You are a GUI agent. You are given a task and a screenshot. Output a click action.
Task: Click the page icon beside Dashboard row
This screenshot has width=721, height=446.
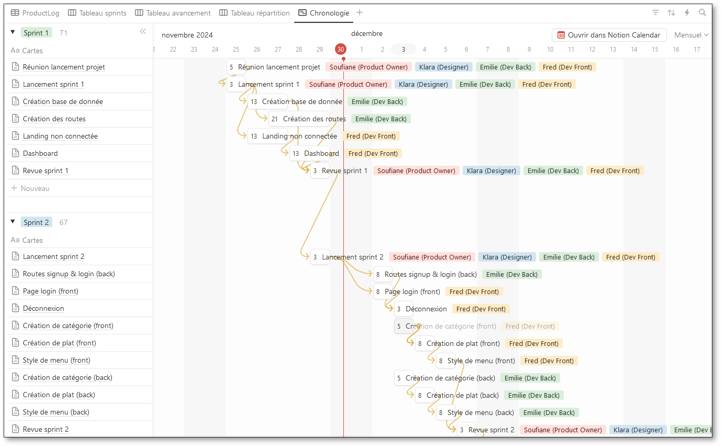(x=15, y=153)
